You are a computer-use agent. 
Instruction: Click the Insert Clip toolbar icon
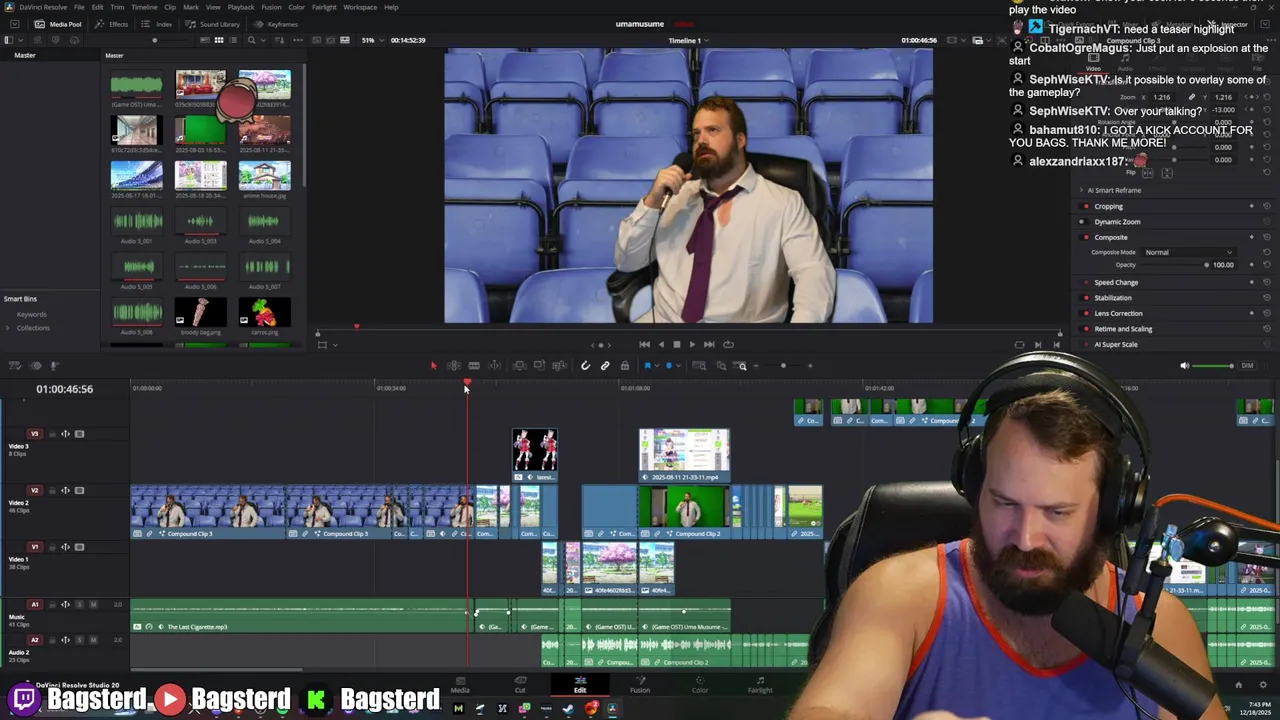pos(519,366)
